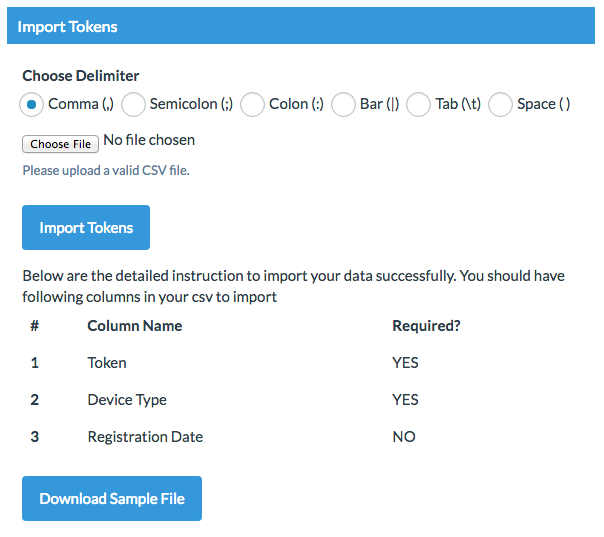
Task: Choose the Semicolon delimiter option
Action: 134,104
